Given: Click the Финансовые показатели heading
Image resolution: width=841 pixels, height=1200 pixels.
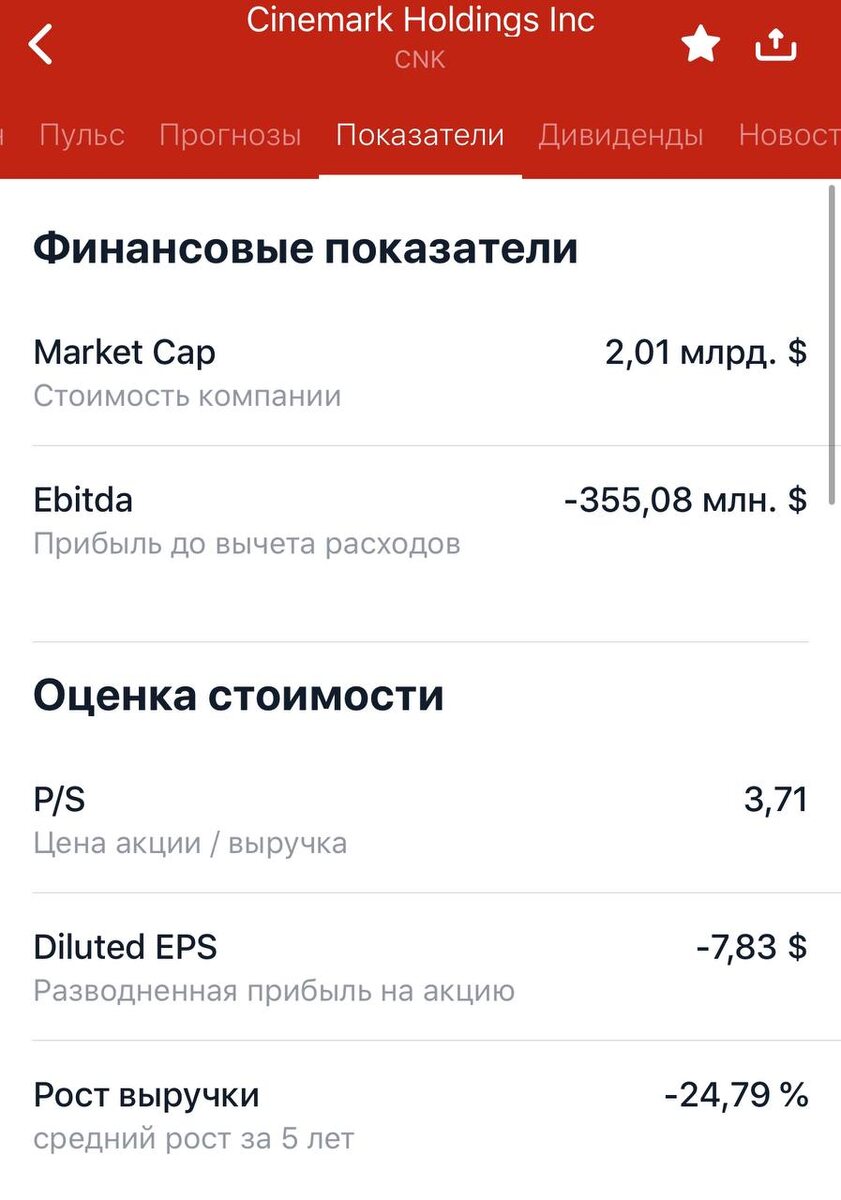Looking at the screenshot, I should [x=306, y=248].
